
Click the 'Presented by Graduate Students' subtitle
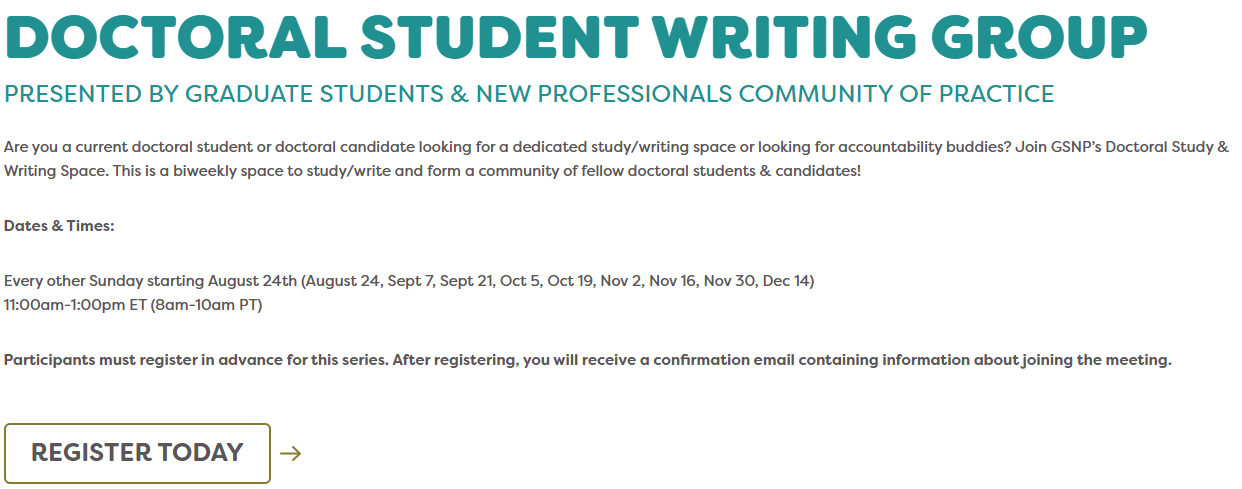529,94
